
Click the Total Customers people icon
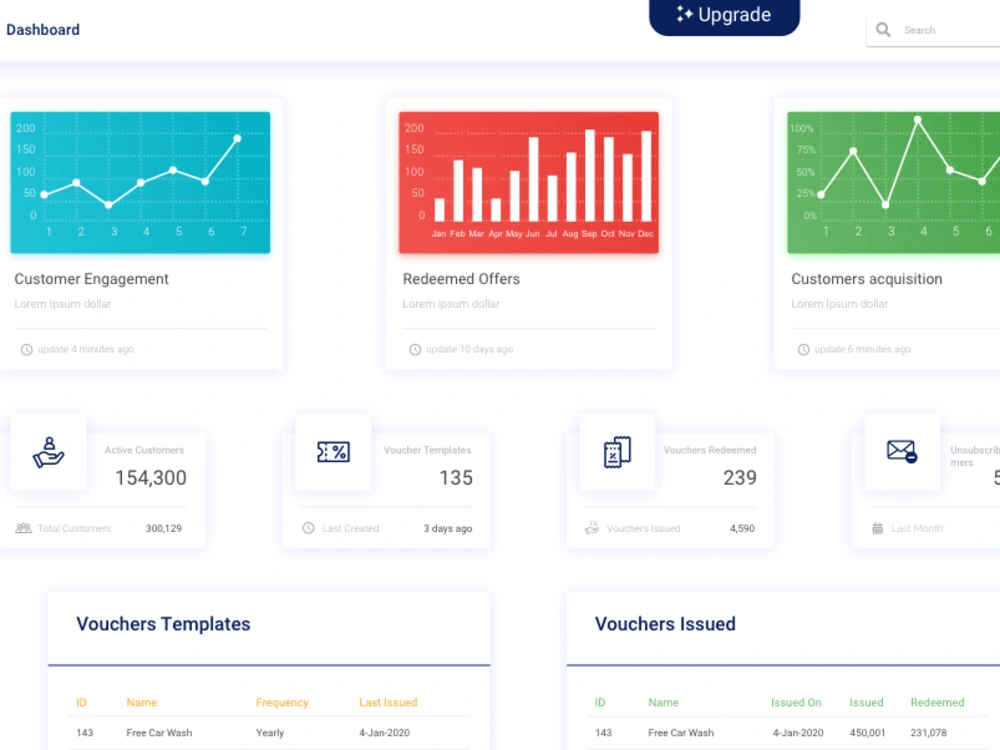point(24,528)
